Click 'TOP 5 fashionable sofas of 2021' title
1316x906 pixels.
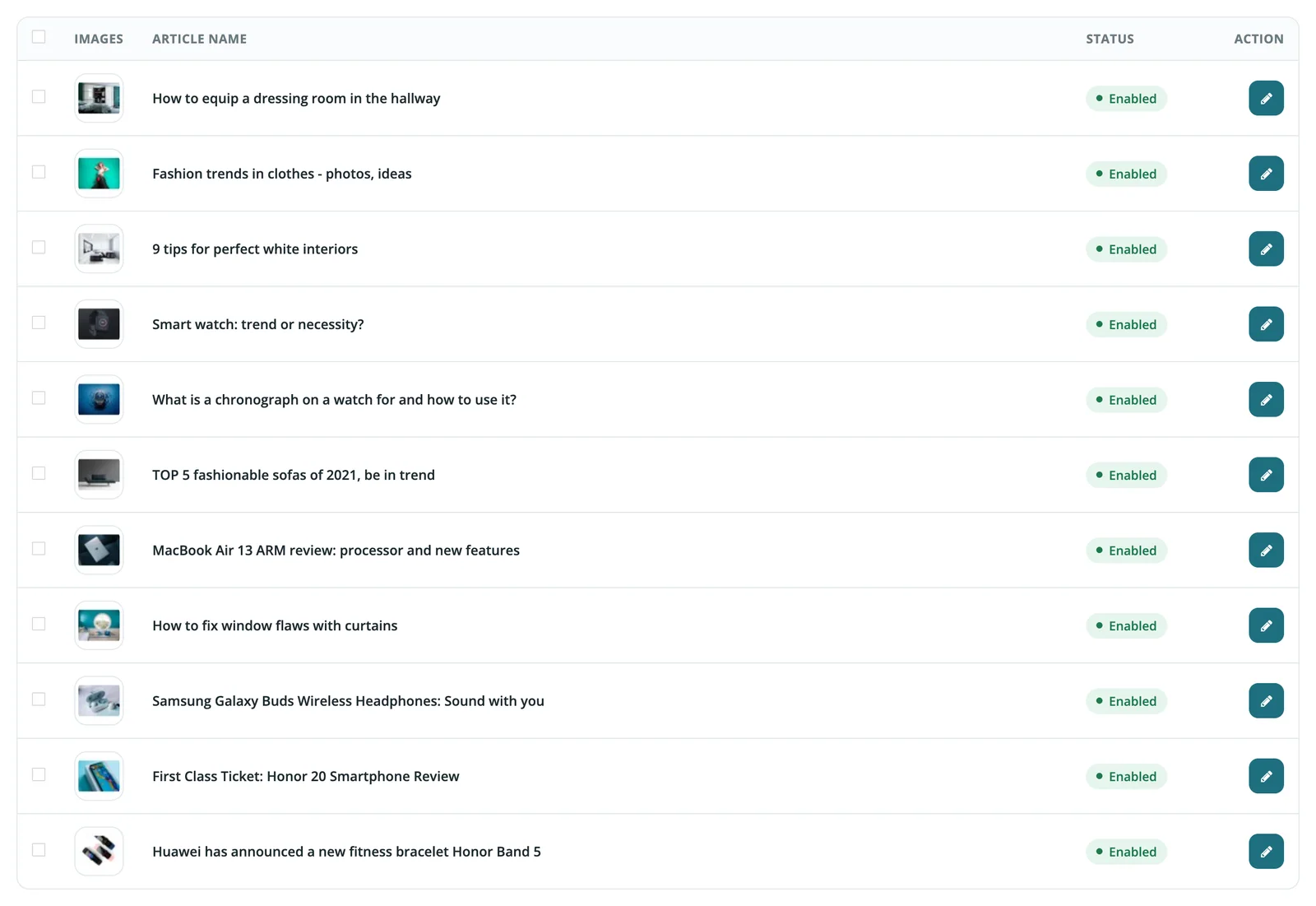[x=294, y=475]
